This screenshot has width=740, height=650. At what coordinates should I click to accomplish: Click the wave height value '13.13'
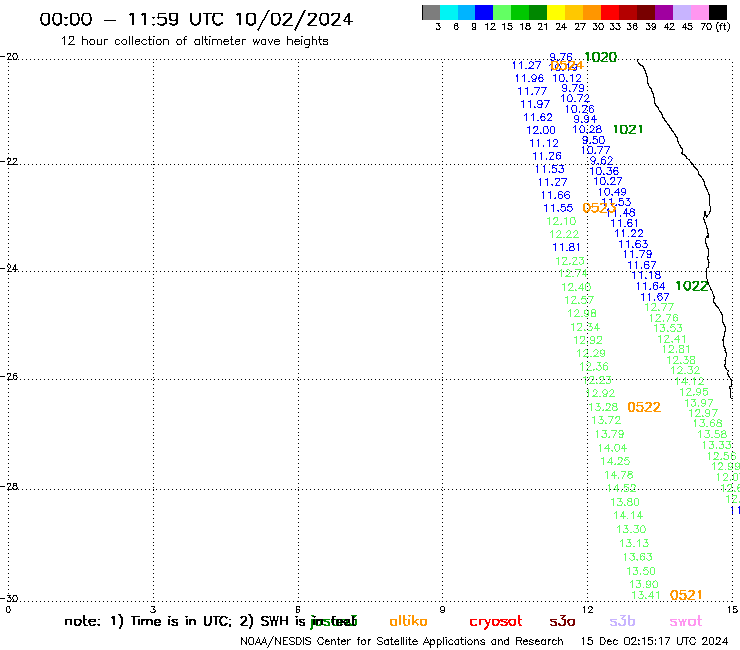pos(634,543)
